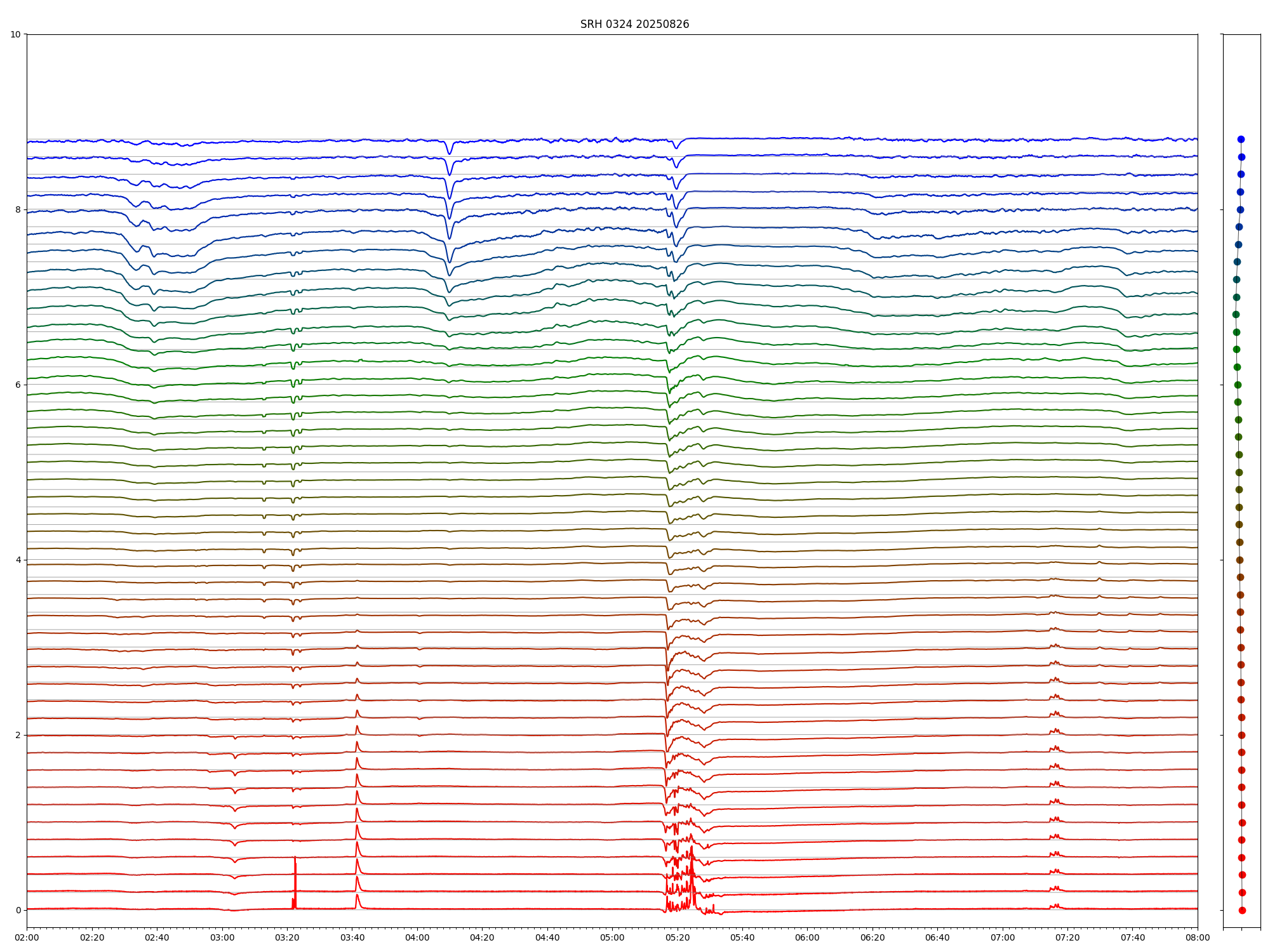Click the y-axis label 6

point(18,385)
